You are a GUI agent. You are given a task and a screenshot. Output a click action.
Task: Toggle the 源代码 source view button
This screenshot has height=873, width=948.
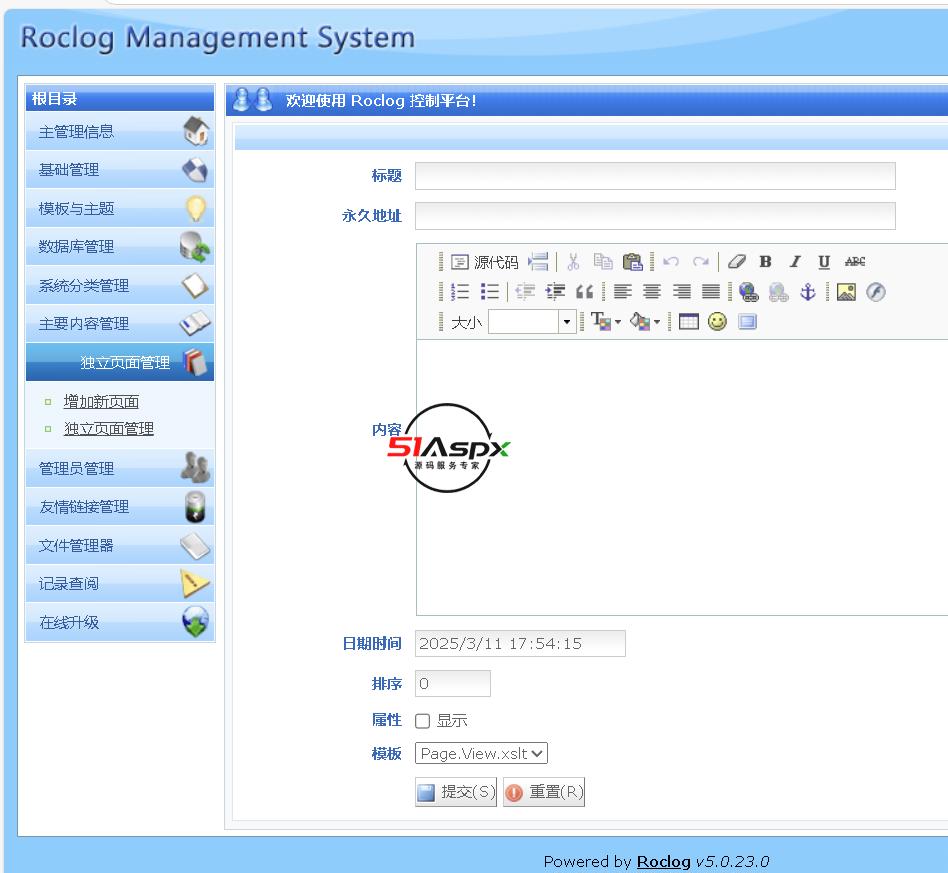pyautogui.click(x=485, y=262)
